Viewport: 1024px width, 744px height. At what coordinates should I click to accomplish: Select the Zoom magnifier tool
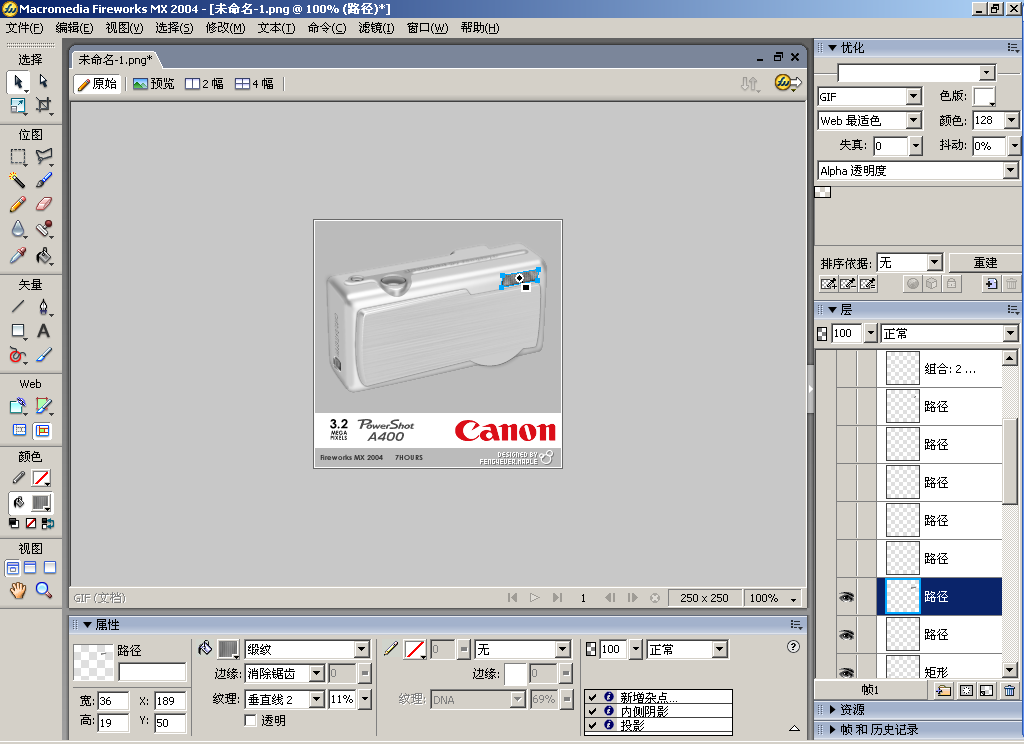click(x=43, y=590)
